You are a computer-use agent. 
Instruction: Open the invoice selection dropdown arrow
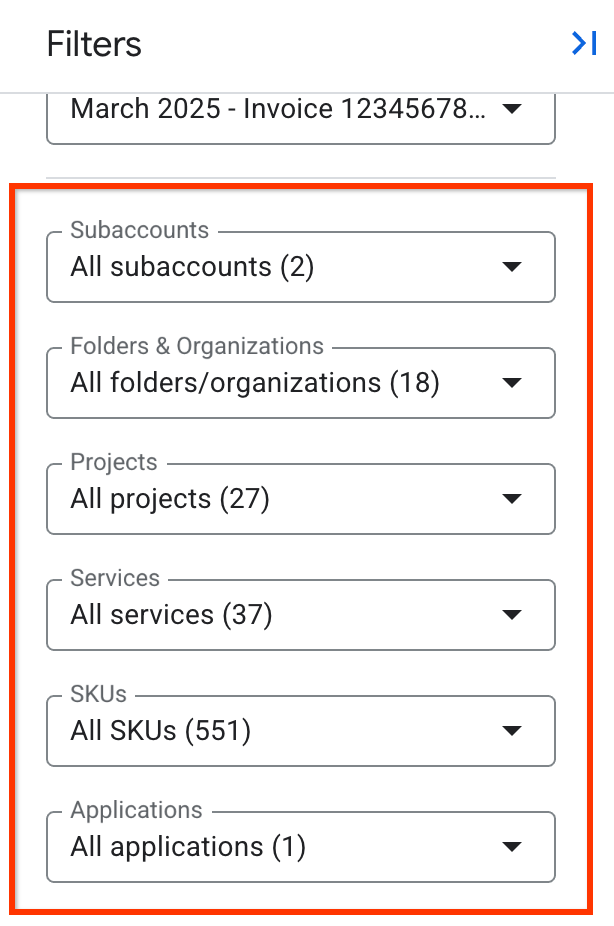511,111
